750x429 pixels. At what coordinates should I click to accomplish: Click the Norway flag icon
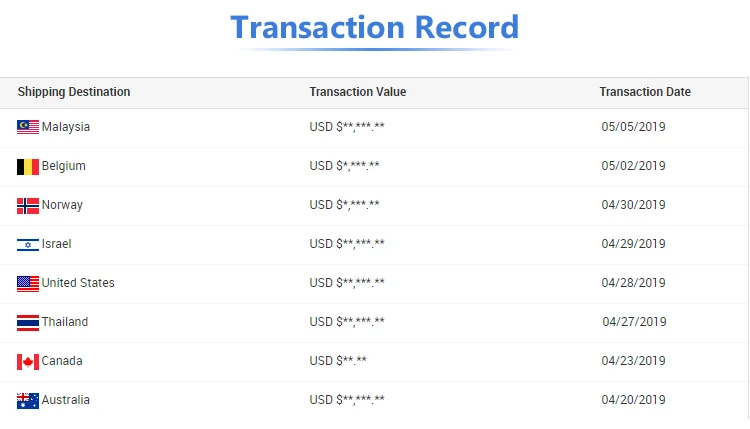pos(28,206)
